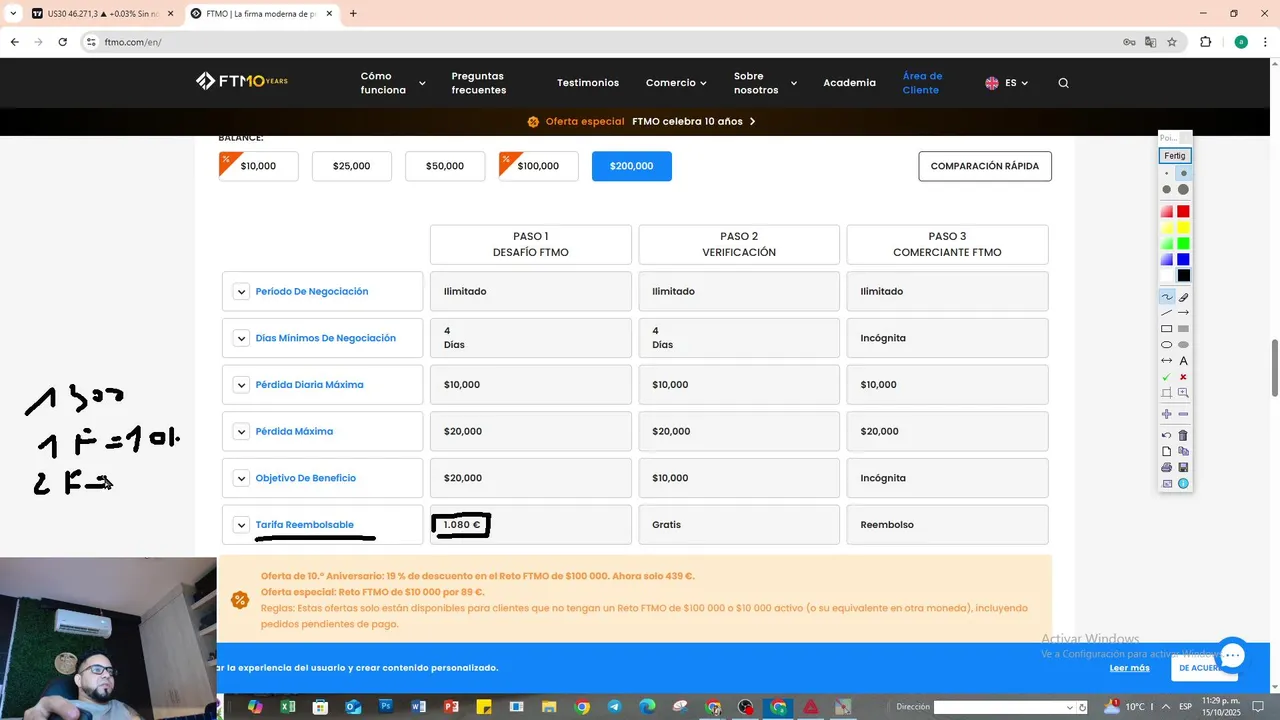Click the floppy disk save icon
This screenshot has height=720, width=1280.
click(1183, 467)
